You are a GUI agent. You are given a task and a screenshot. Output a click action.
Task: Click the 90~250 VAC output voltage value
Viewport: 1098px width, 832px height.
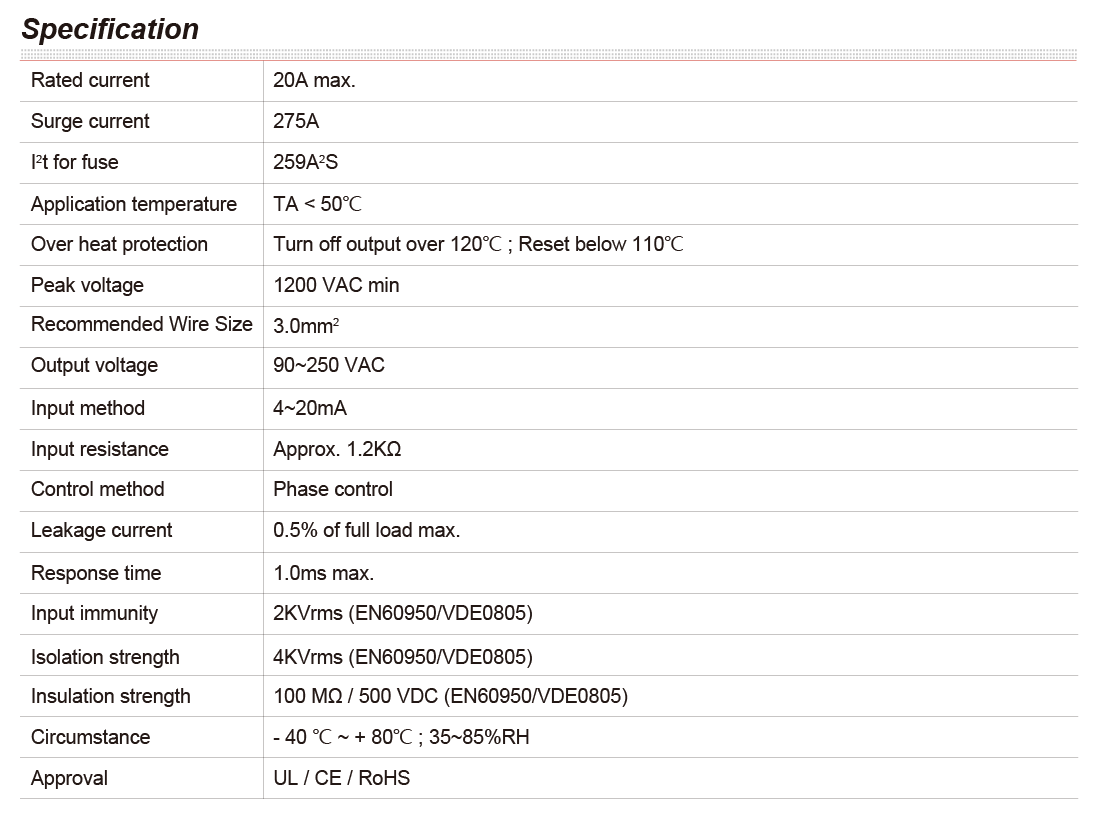click(328, 365)
